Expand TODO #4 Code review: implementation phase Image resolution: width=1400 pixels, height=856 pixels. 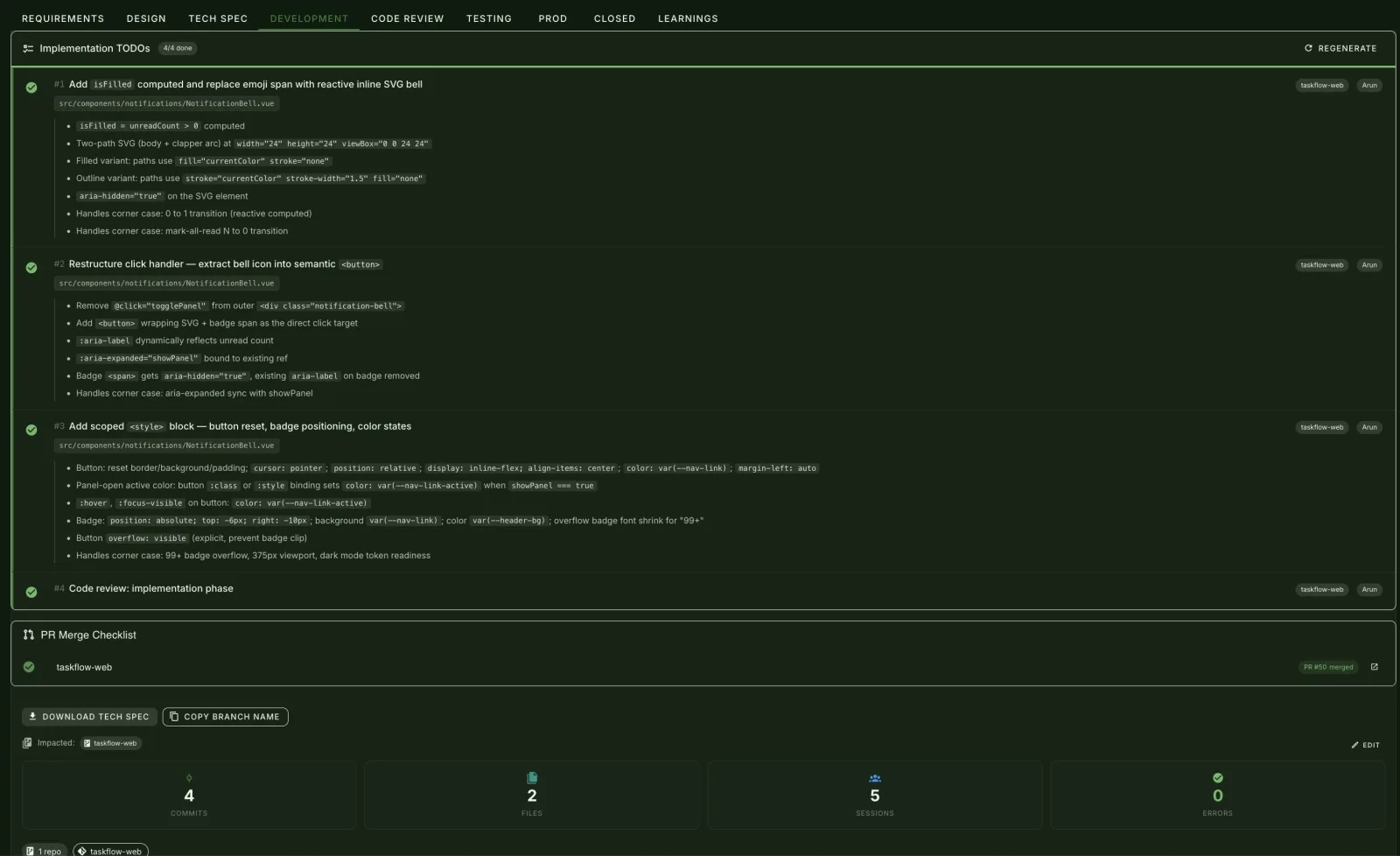(150, 588)
